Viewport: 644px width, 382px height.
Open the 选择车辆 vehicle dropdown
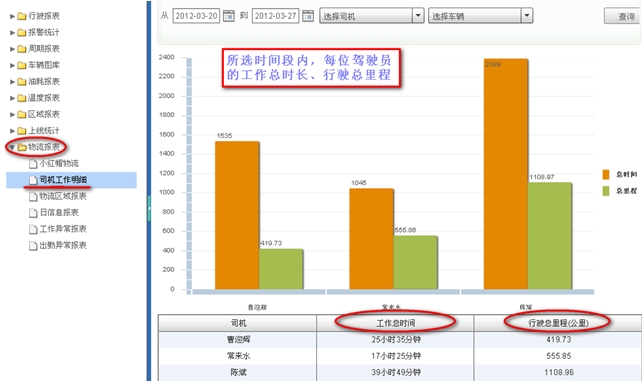[x=481, y=16]
